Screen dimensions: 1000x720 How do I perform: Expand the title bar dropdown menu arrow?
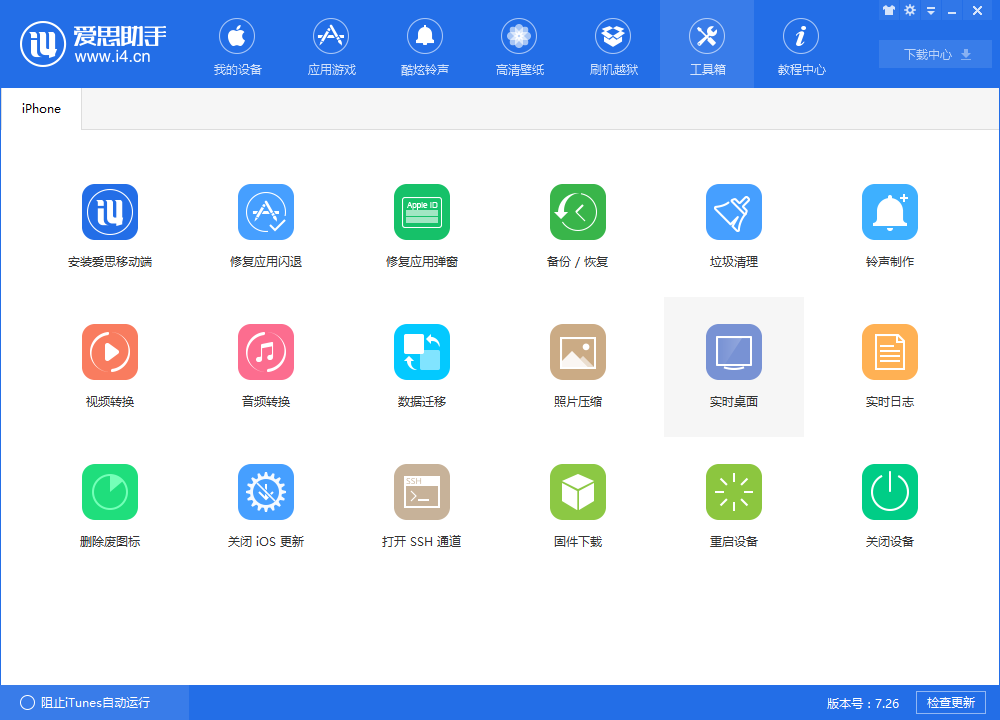click(x=930, y=11)
